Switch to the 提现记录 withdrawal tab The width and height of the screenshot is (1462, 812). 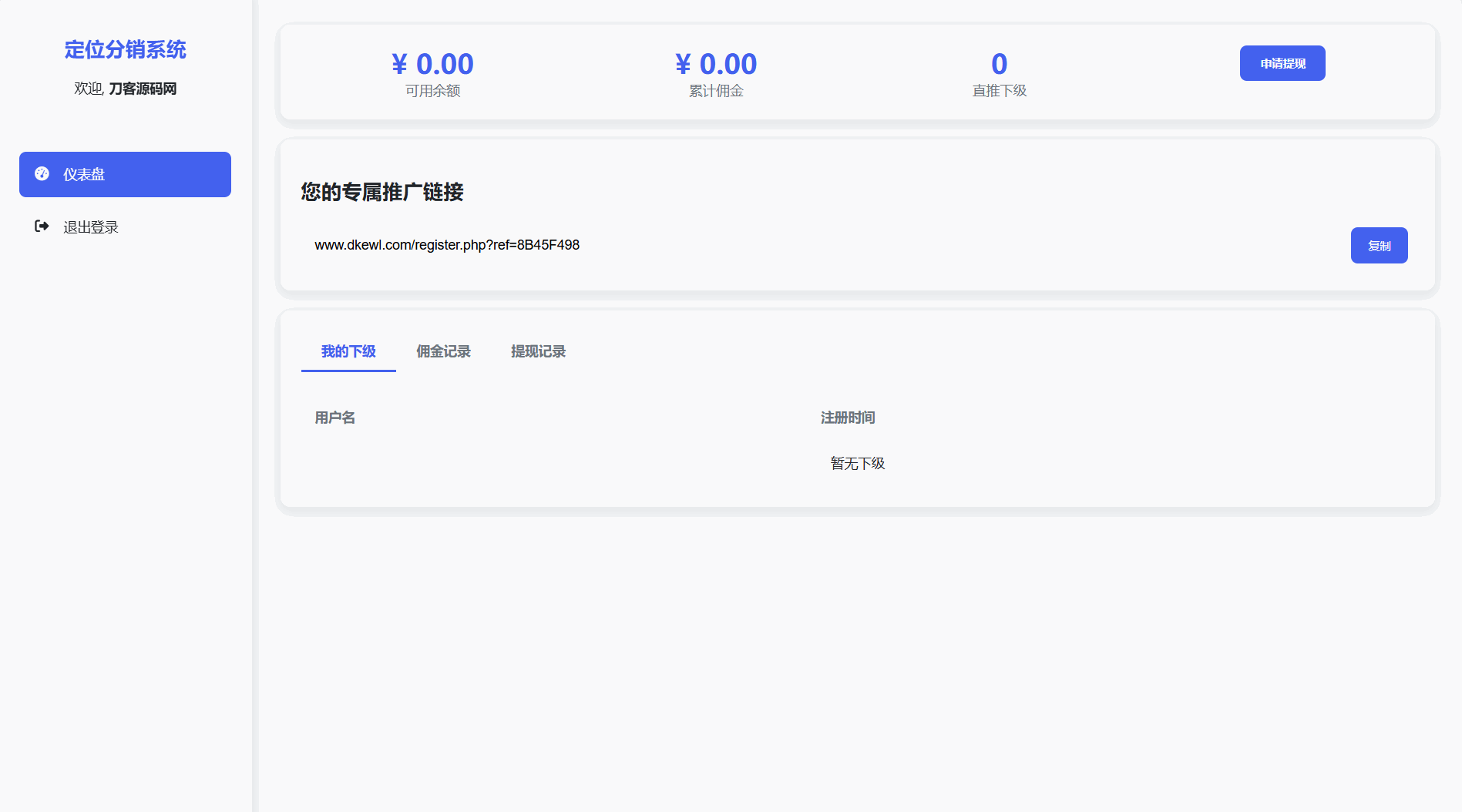pyautogui.click(x=538, y=351)
